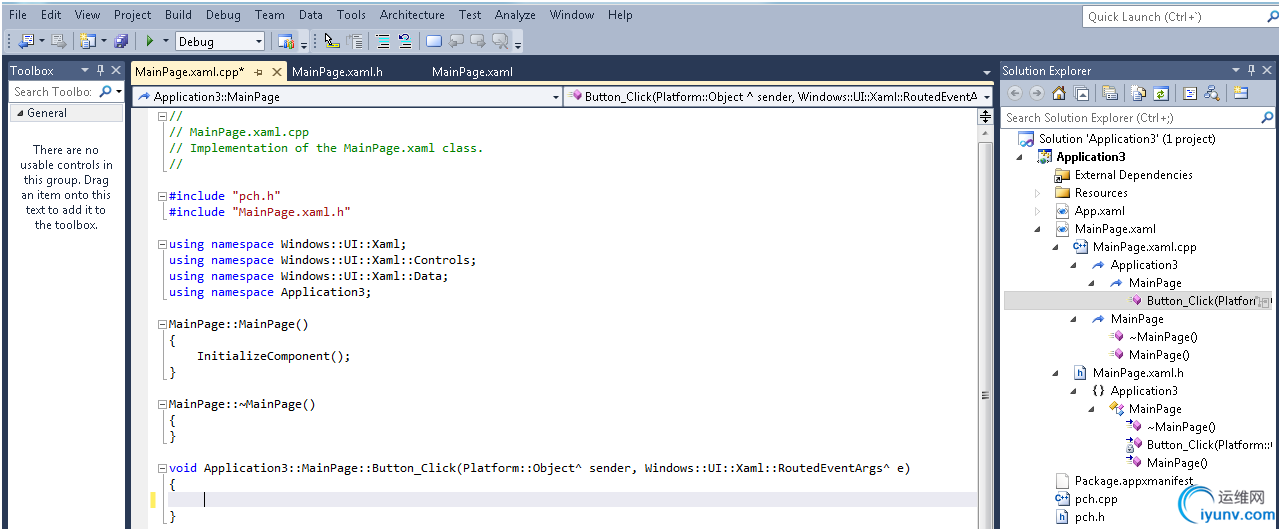Click Refresh icon in Solution Explorer
1281x531 pixels.
click(x=1161, y=93)
